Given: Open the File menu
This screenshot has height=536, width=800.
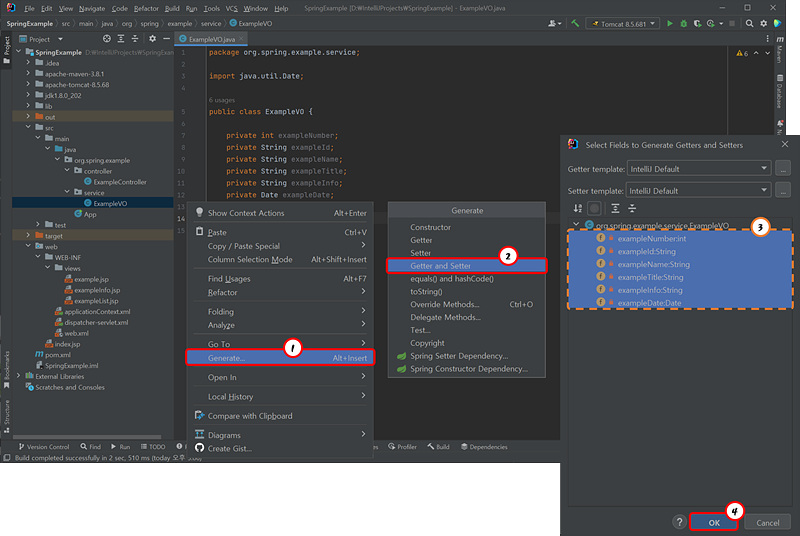Looking at the screenshot, I should pos(29,8).
